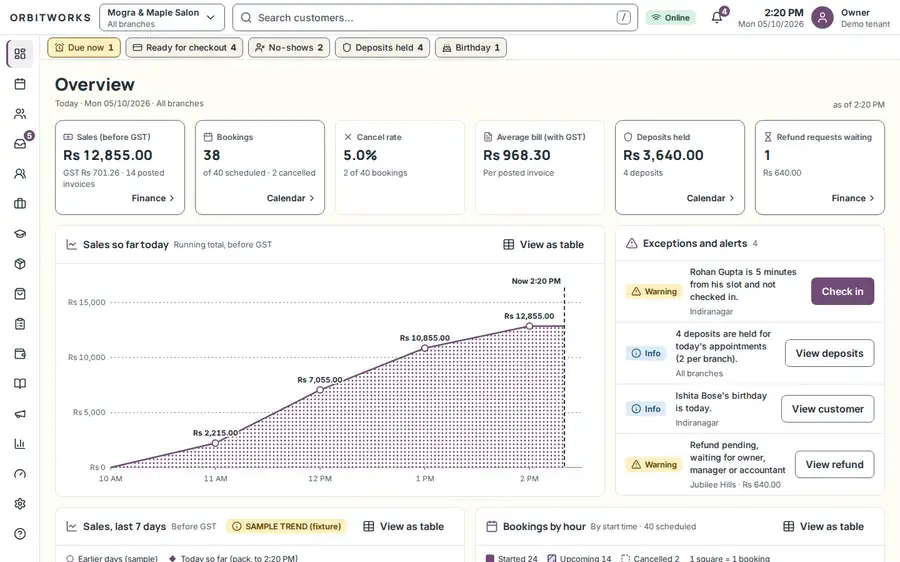Click the Cancel rate 5.0% card
The height and width of the screenshot is (562, 900).
click(399, 168)
